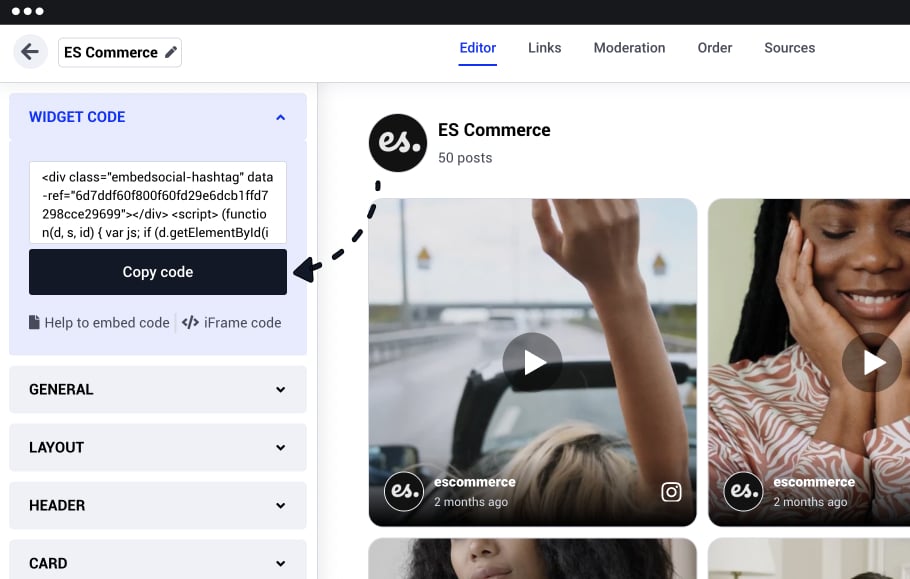This screenshot has width=910, height=579.
Task: Open the Links tab
Action: [544, 48]
